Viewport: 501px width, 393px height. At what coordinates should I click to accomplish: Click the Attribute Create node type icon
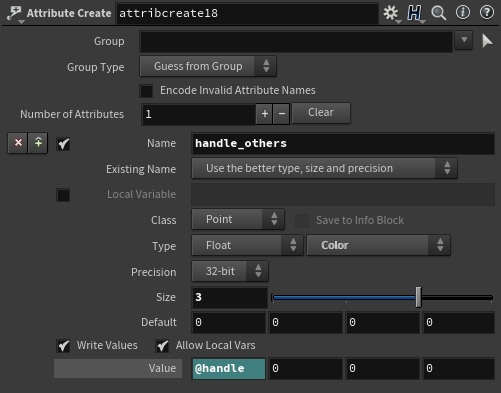pos(14,13)
